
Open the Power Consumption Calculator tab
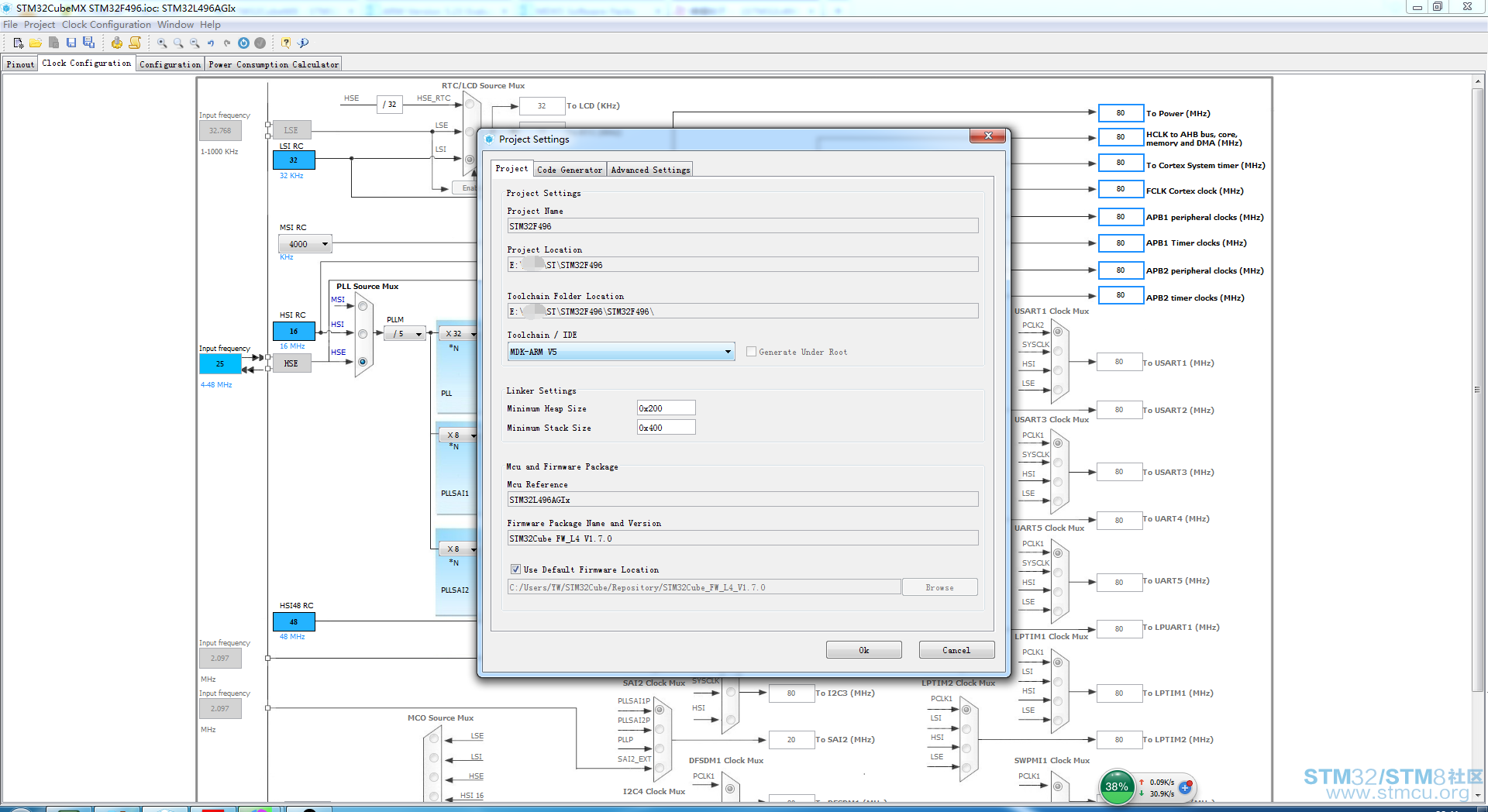[274, 64]
